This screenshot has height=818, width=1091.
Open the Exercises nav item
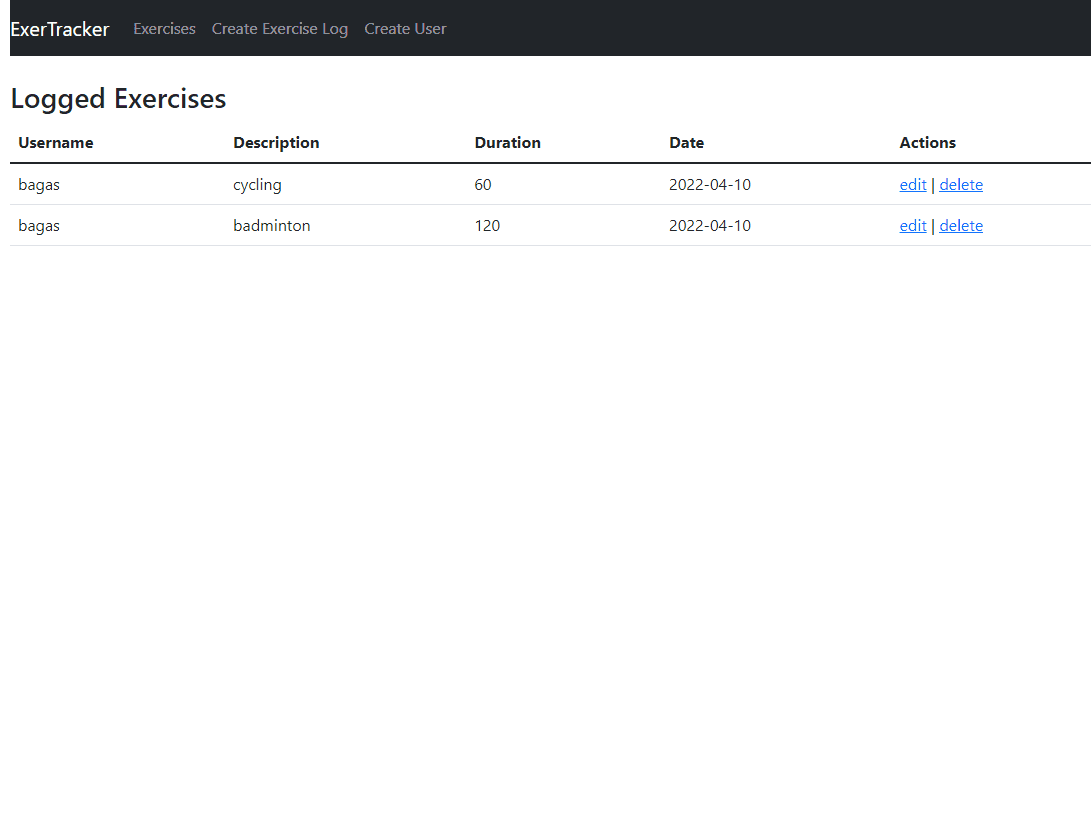coord(164,29)
